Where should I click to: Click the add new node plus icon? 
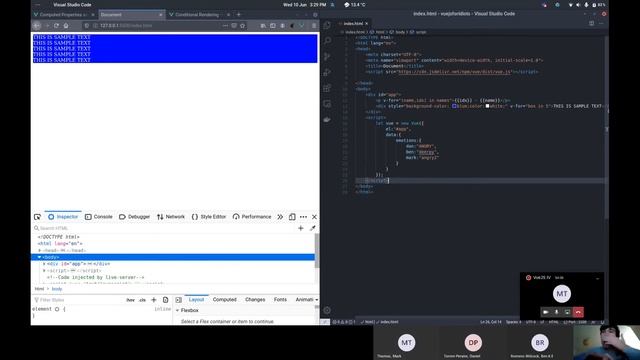[x=301, y=228]
